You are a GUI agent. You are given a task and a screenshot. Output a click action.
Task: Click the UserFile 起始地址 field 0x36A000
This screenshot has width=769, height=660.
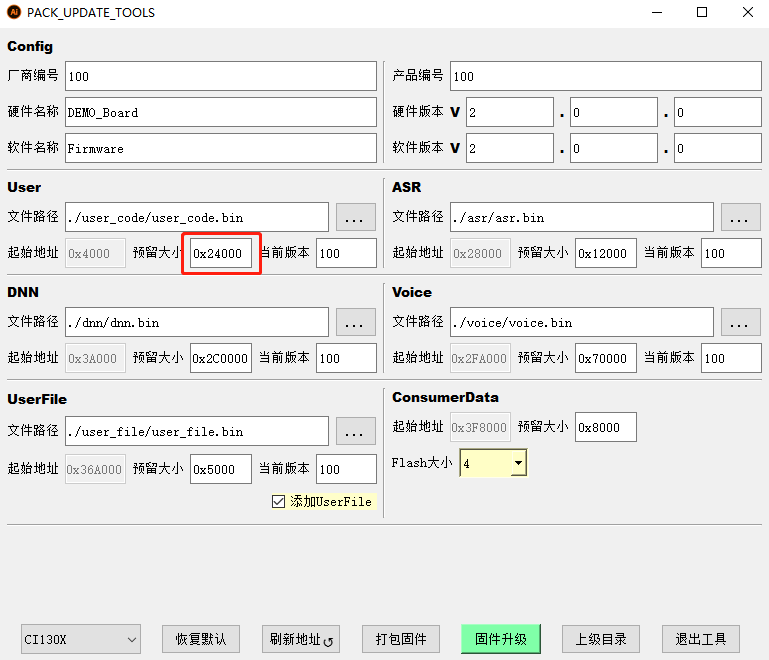tap(96, 469)
